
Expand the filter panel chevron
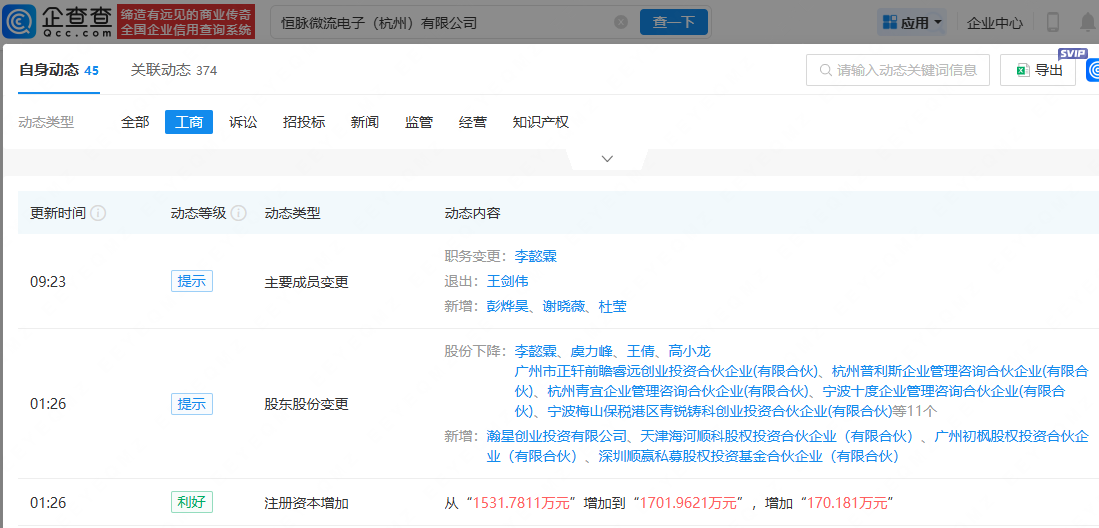[x=607, y=159]
